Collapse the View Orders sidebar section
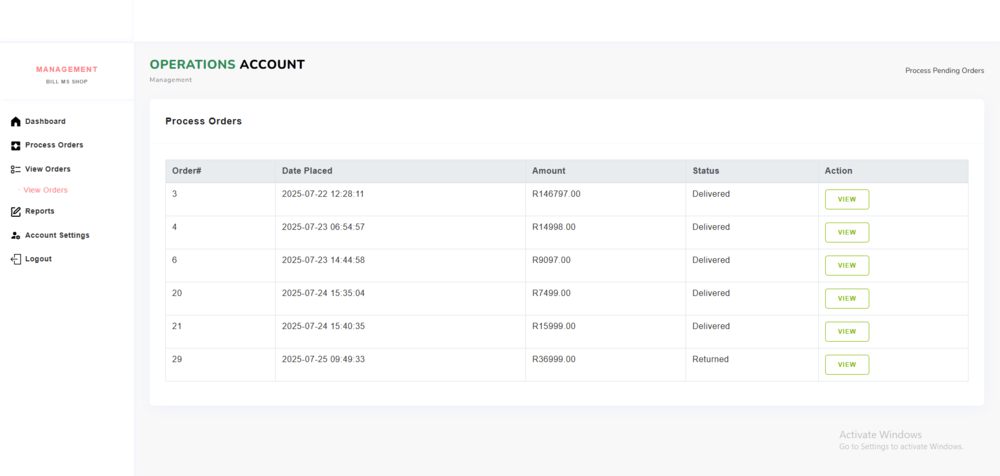This screenshot has height=476, width=1000. 47,170
